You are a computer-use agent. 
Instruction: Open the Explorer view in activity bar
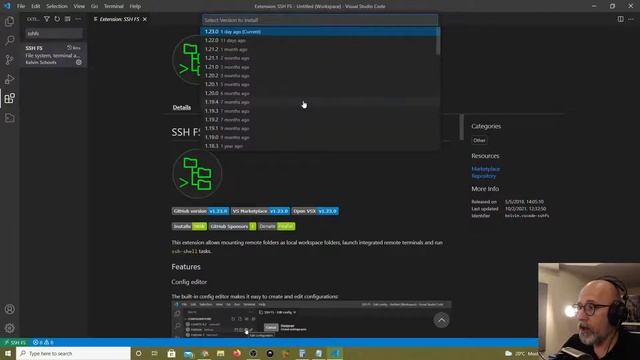[9, 21]
